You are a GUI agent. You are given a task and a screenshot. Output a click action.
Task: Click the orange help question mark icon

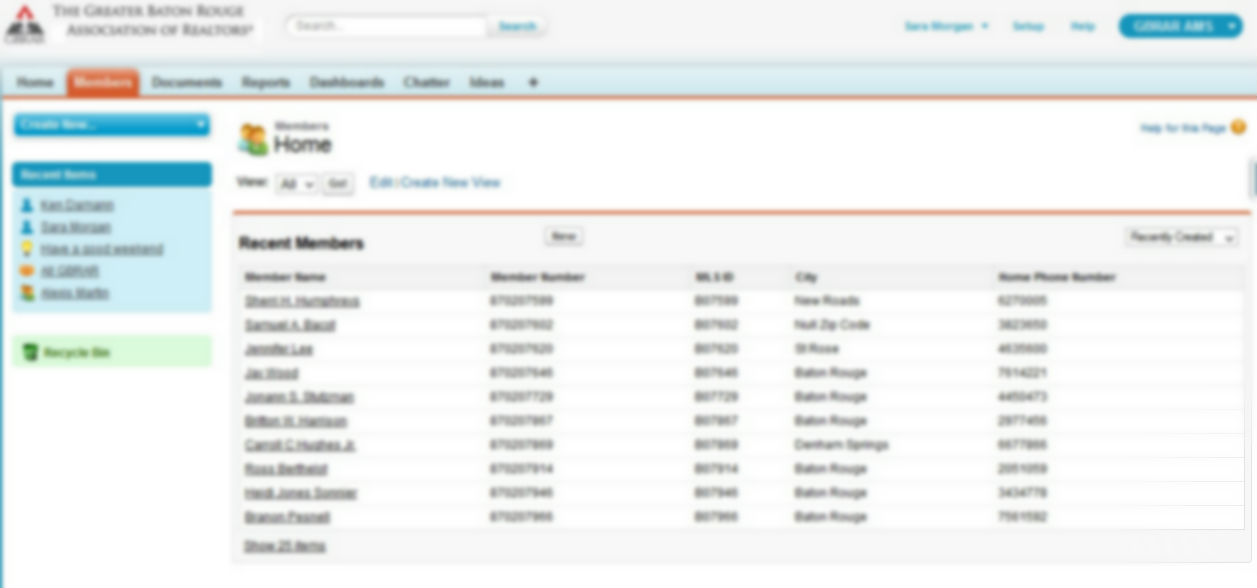pos(1238,128)
